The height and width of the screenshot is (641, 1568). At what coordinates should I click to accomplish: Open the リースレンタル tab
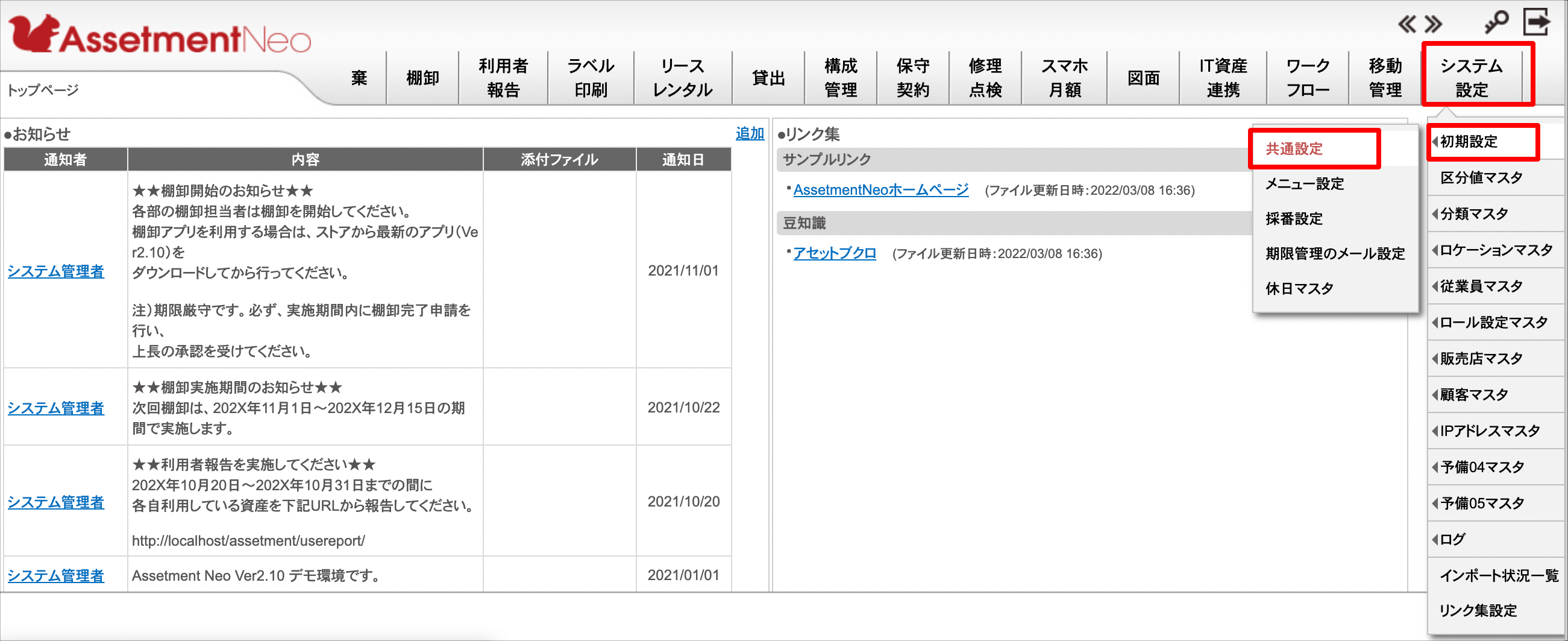(682, 78)
